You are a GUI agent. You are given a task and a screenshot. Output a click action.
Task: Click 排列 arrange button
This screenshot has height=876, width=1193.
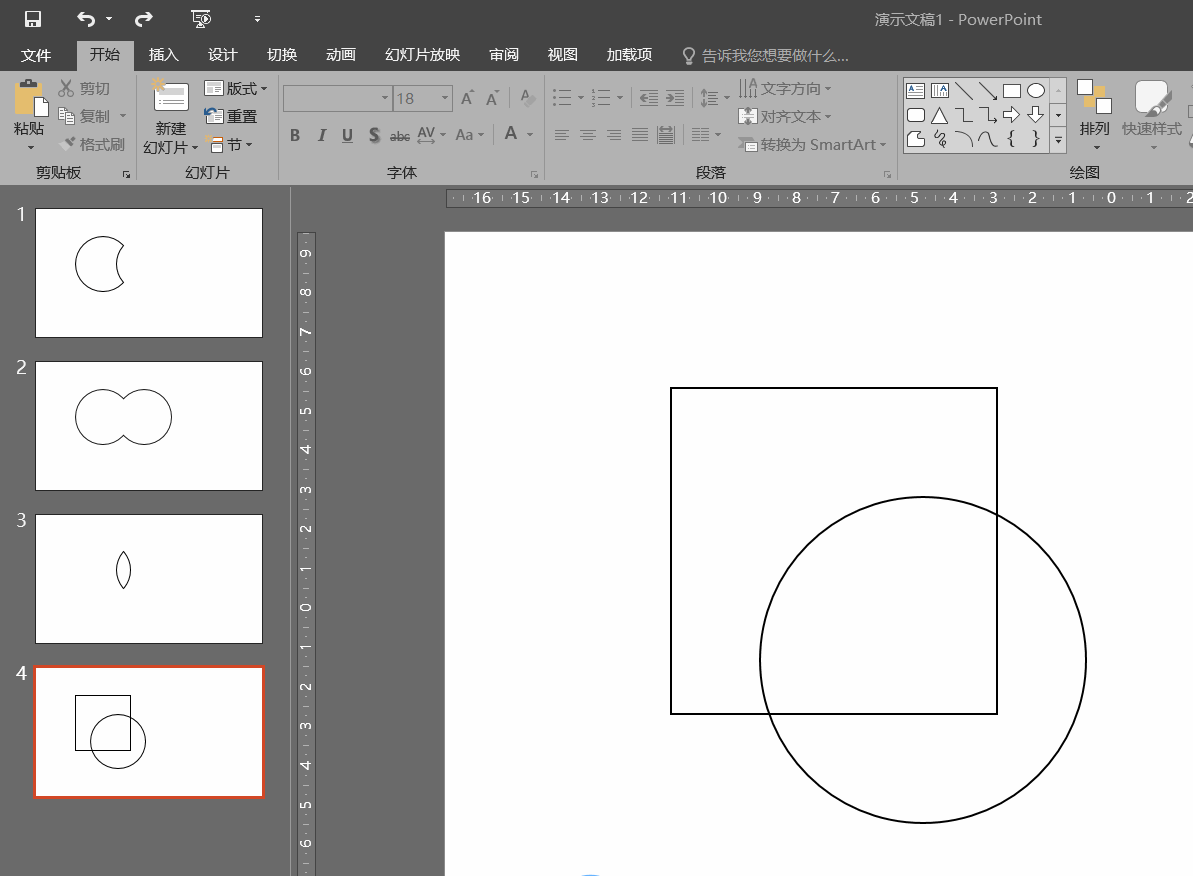pyautogui.click(x=1095, y=114)
